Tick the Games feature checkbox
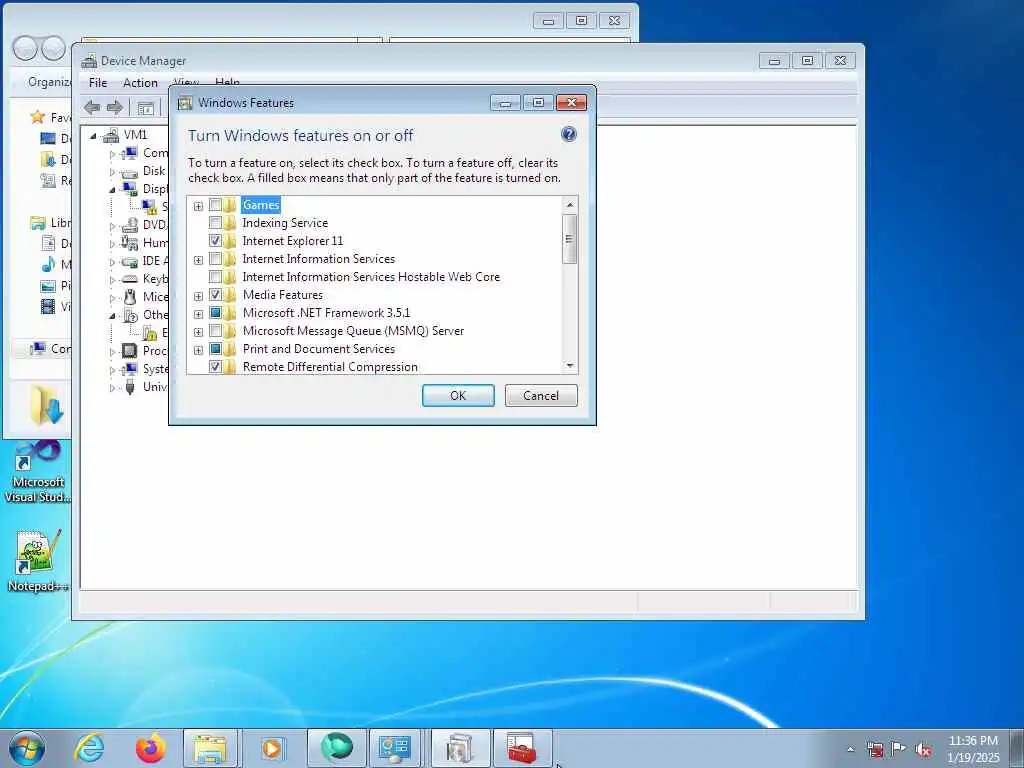The image size is (1024, 768). [x=216, y=205]
